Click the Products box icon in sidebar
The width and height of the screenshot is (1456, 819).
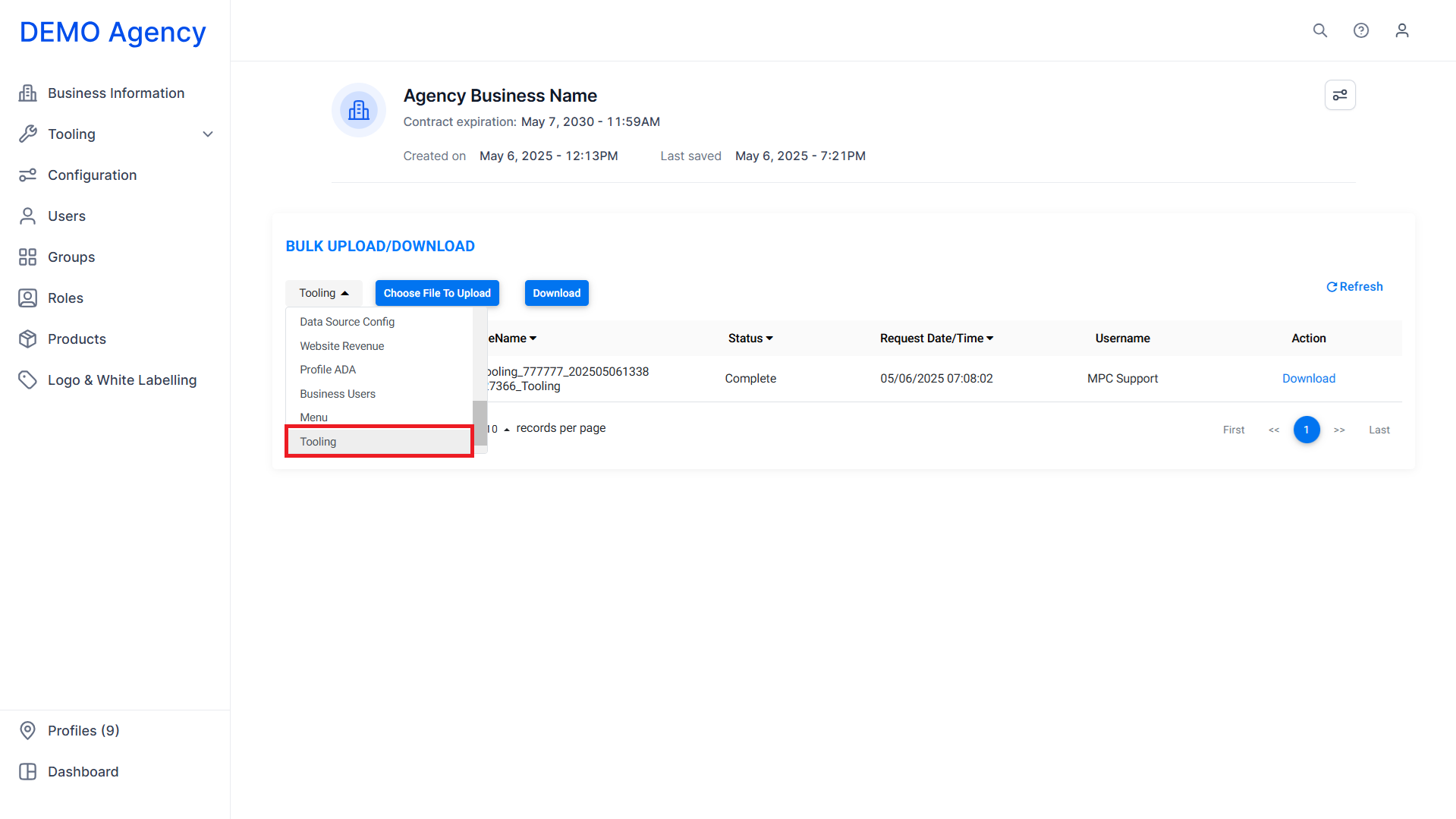[x=28, y=339]
